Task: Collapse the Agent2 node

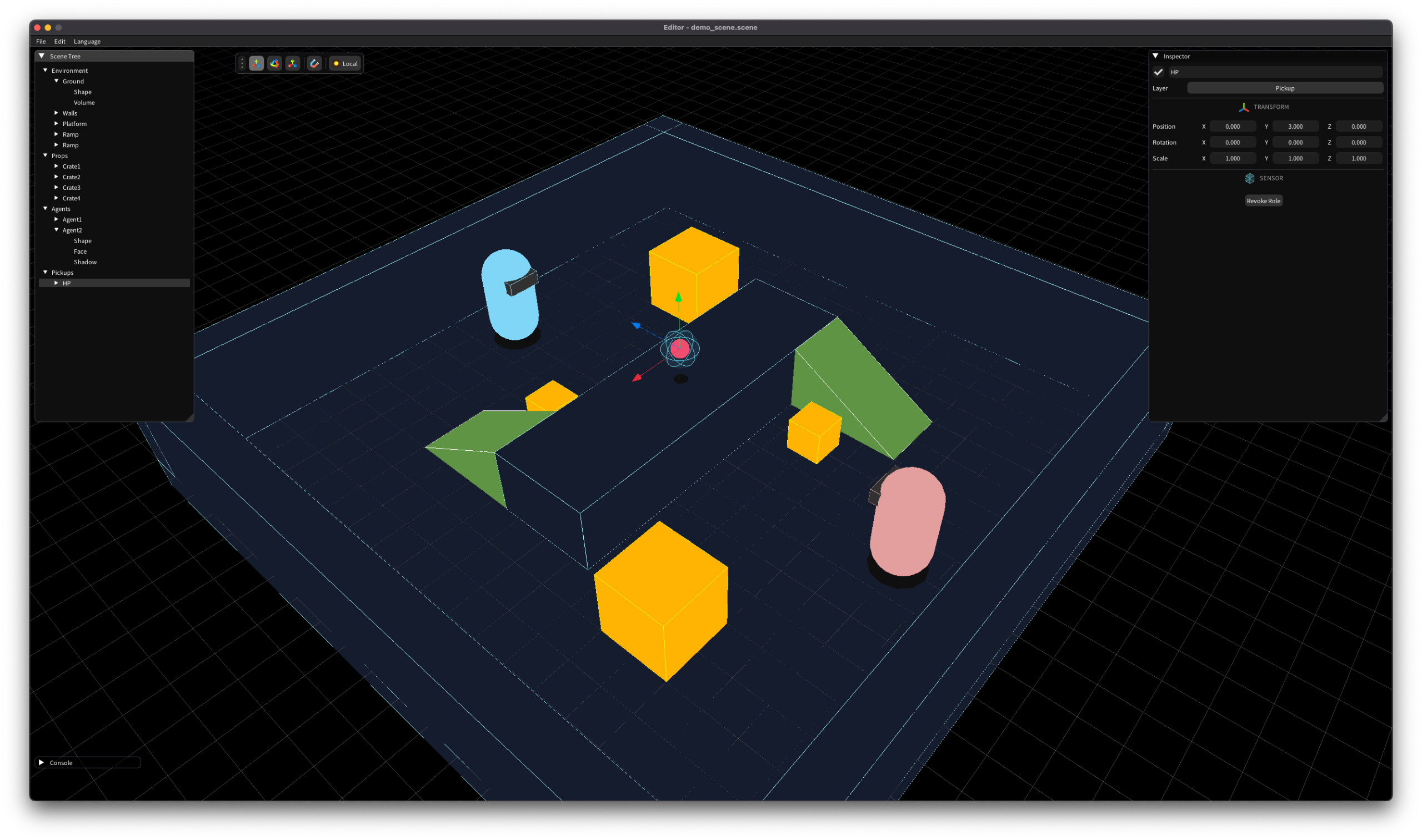Action: pyautogui.click(x=57, y=230)
